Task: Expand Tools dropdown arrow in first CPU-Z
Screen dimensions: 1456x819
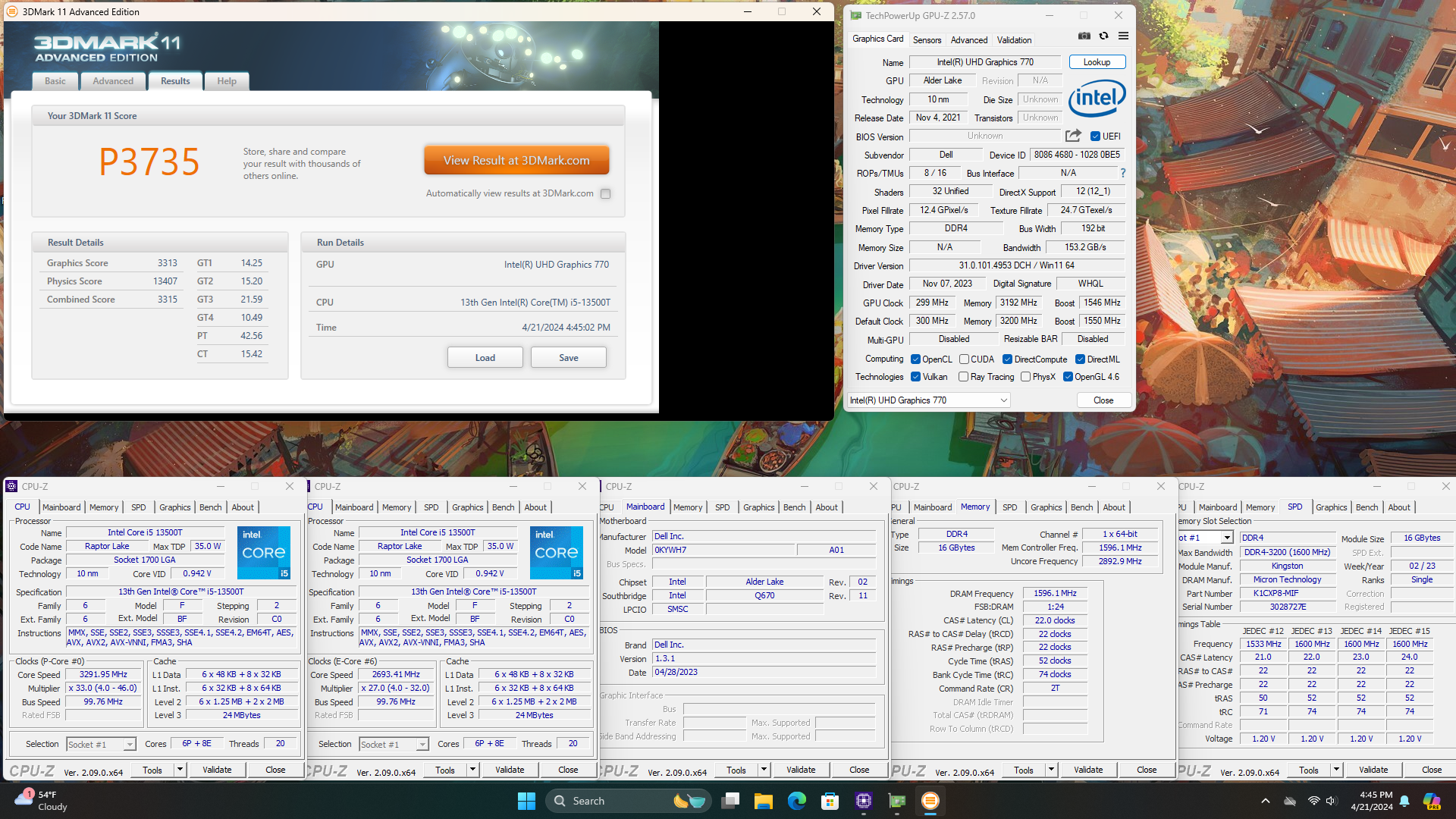Action: (x=180, y=770)
